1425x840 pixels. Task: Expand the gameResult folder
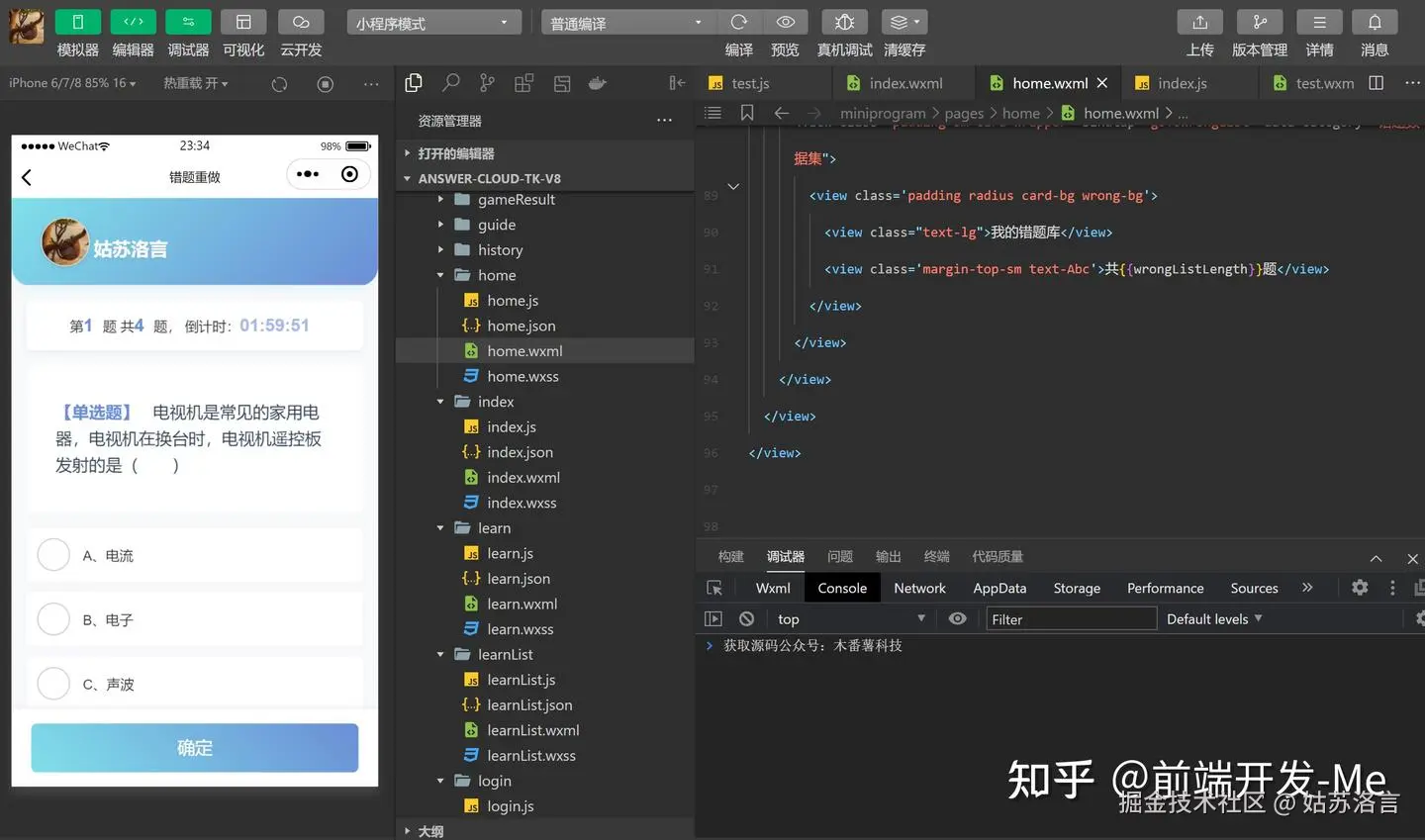click(x=440, y=199)
